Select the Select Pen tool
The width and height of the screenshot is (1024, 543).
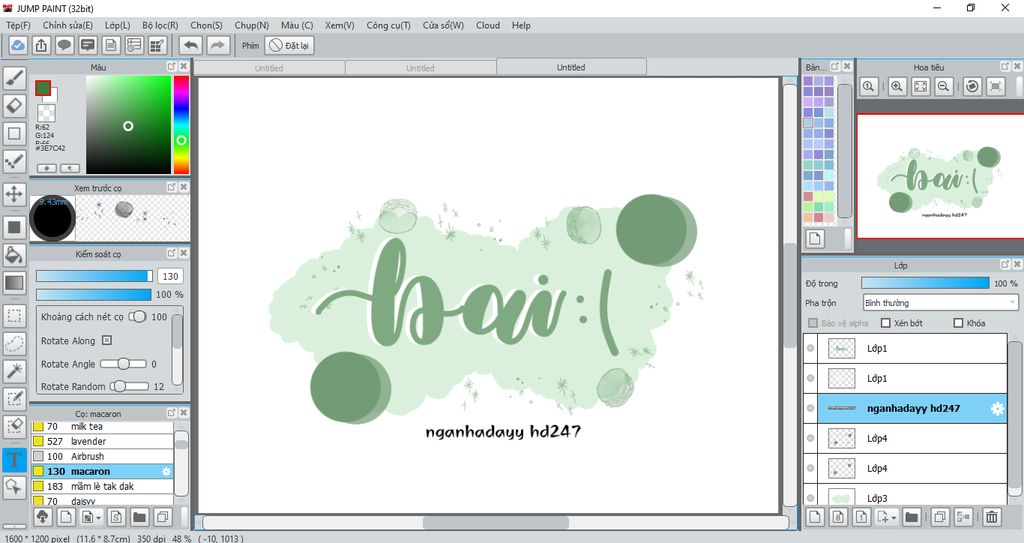14,399
